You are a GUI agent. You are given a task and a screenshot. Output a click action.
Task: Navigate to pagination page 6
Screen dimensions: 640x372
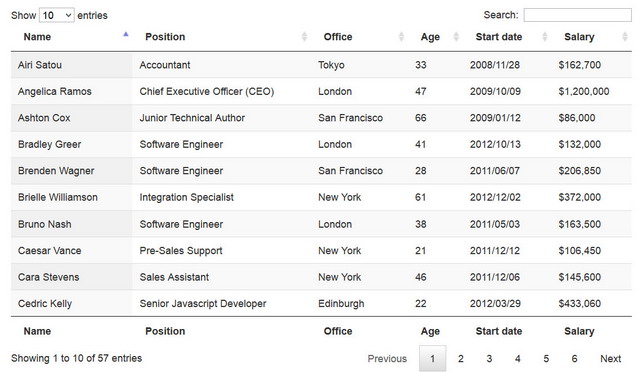click(574, 359)
